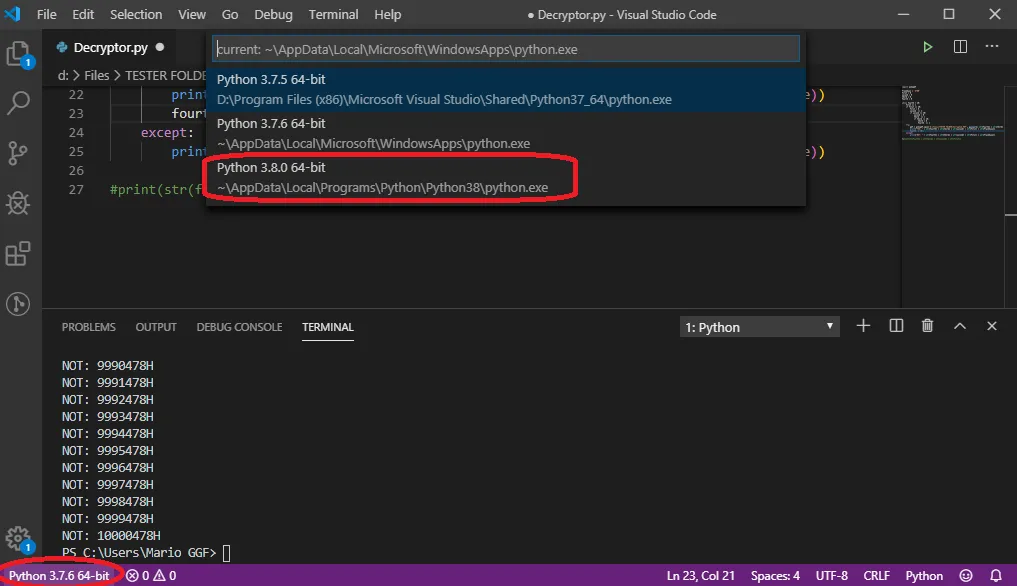This screenshot has width=1017, height=586.
Task: Open the Selection menu
Action: click(x=136, y=14)
